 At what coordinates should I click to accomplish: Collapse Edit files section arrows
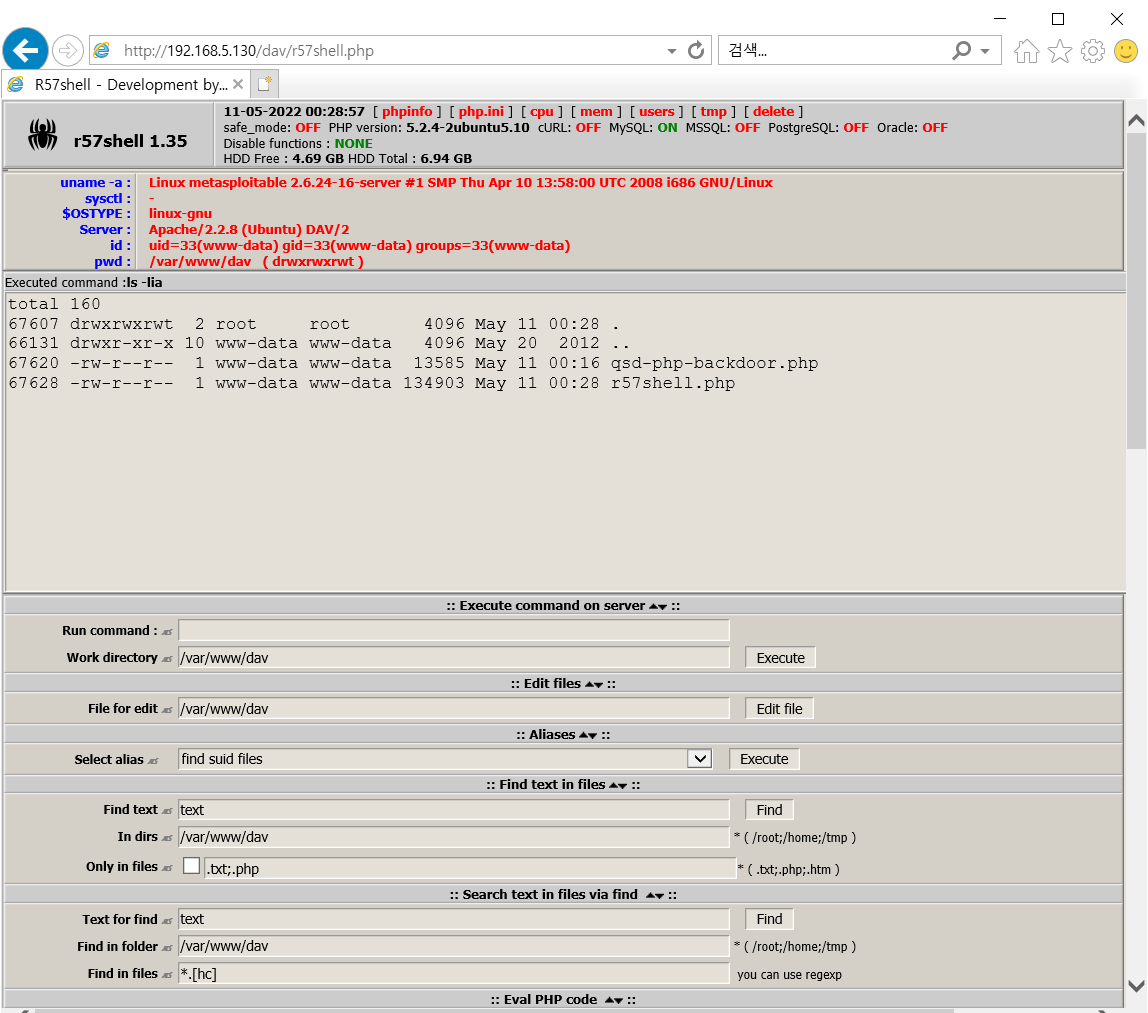[594, 684]
